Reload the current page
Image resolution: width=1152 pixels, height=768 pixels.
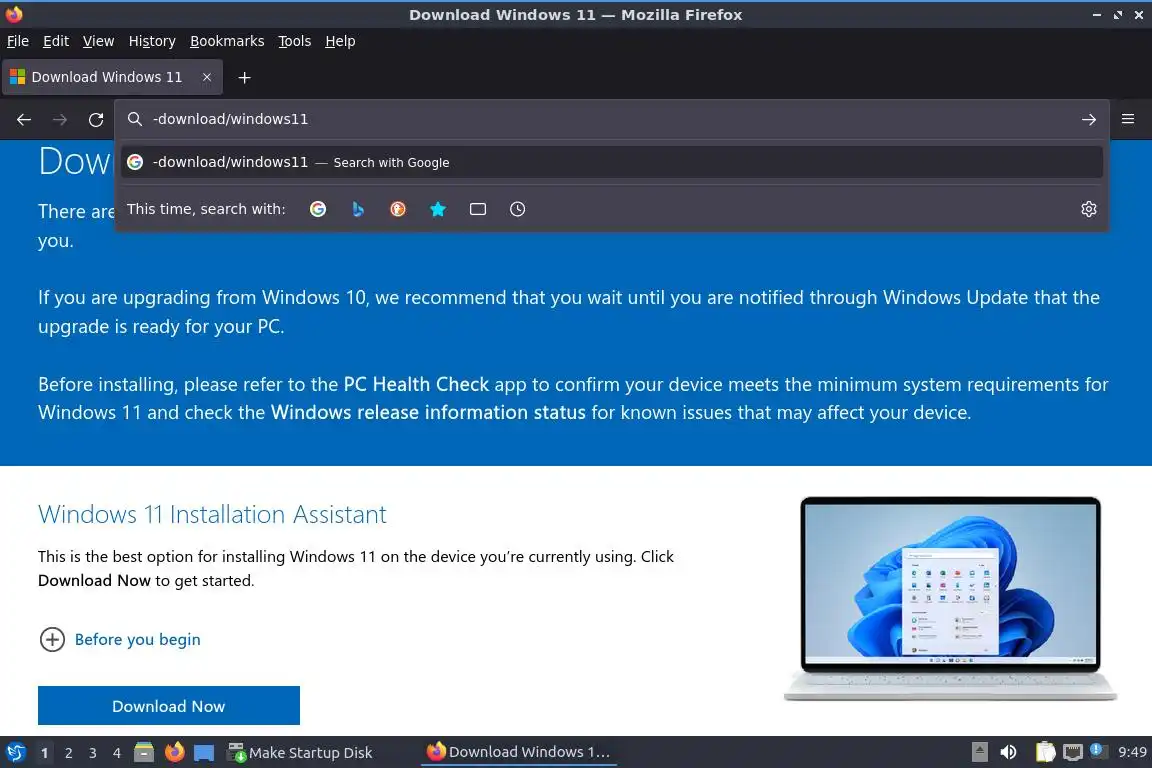tap(96, 120)
